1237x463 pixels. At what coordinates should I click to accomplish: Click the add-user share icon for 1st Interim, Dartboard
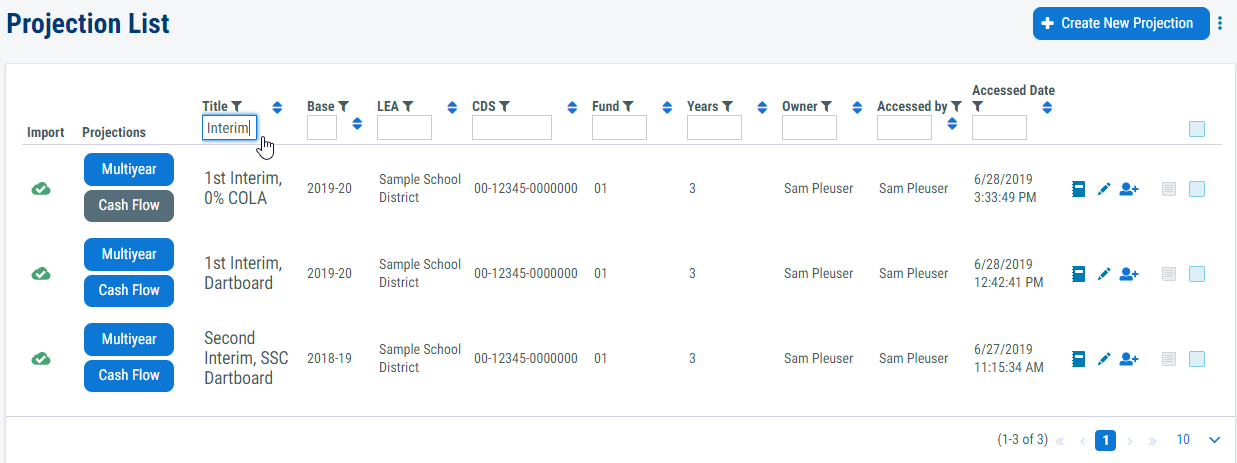1129,273
